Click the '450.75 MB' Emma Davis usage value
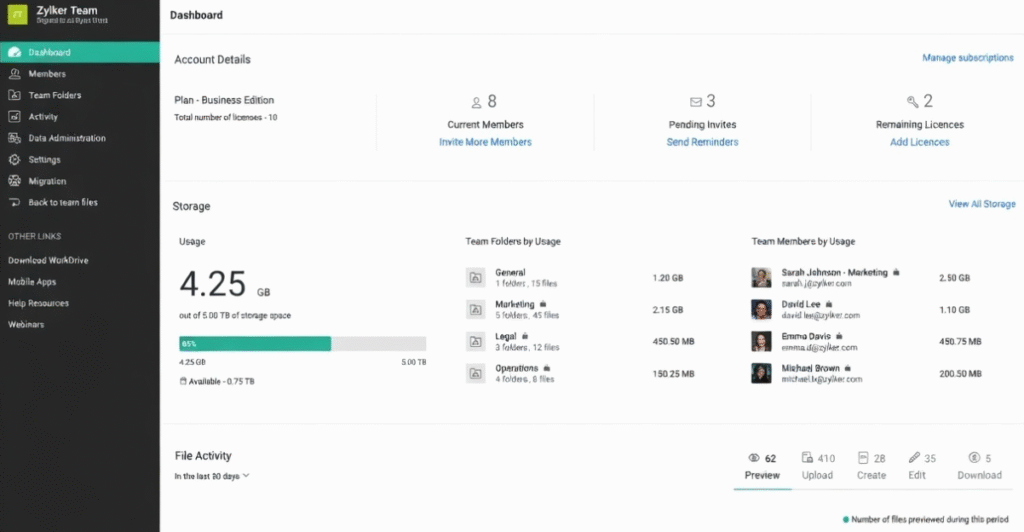 (x=960, y=341)
